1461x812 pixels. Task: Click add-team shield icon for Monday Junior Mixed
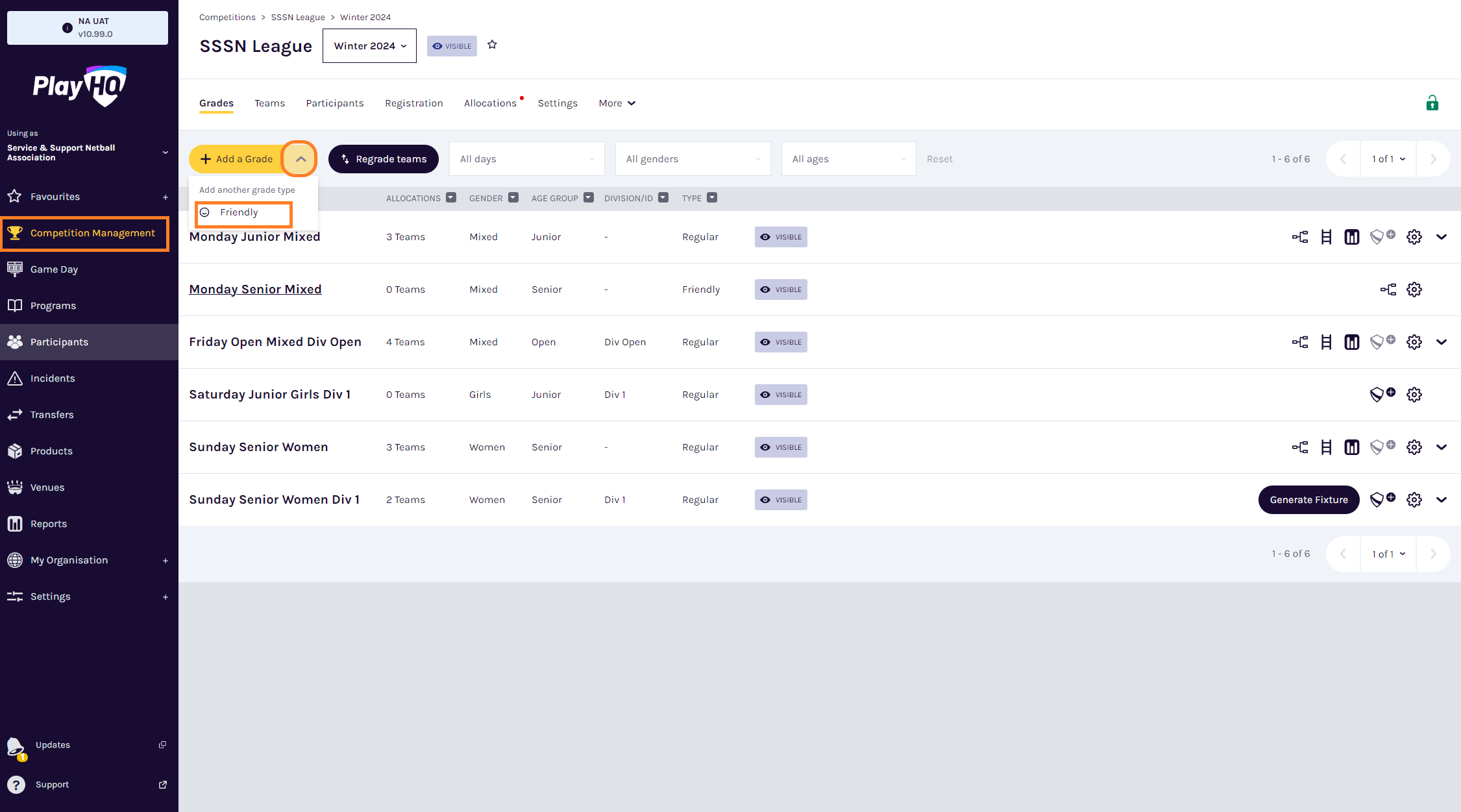tap(1382, 237)
